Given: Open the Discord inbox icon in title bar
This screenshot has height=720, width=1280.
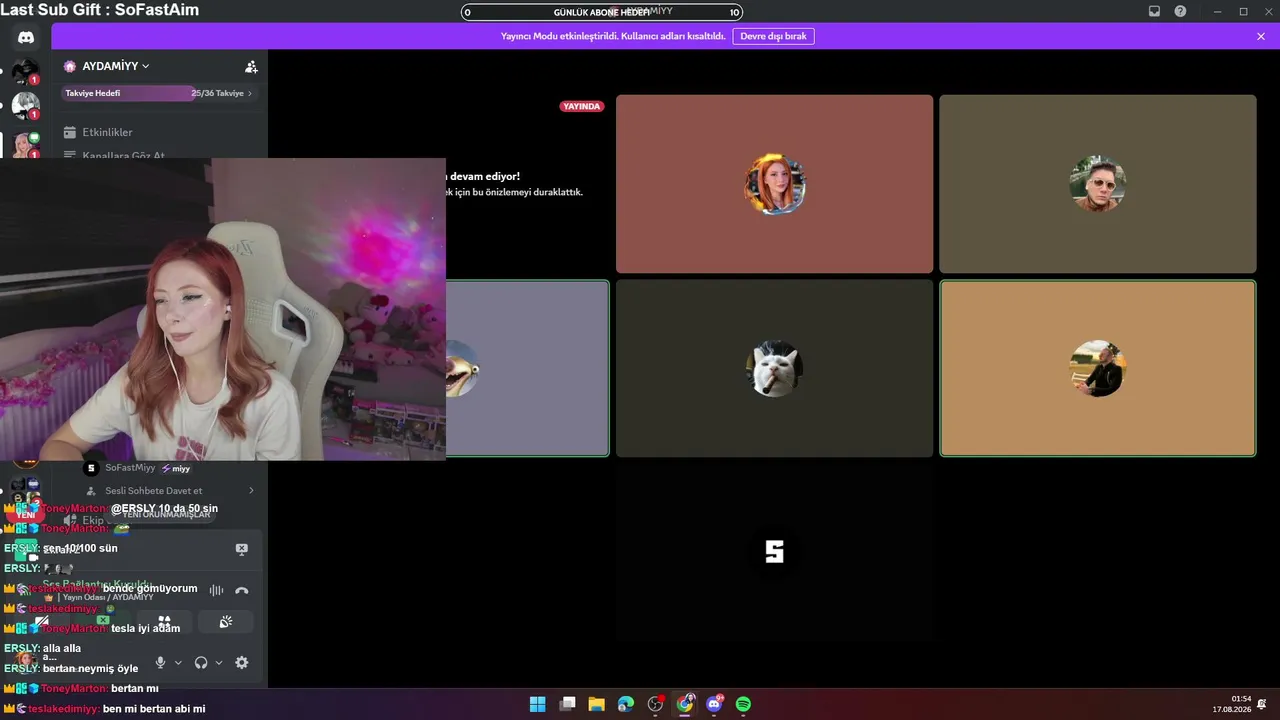Looking at the screenshot, I should [x=1154, y=11].
